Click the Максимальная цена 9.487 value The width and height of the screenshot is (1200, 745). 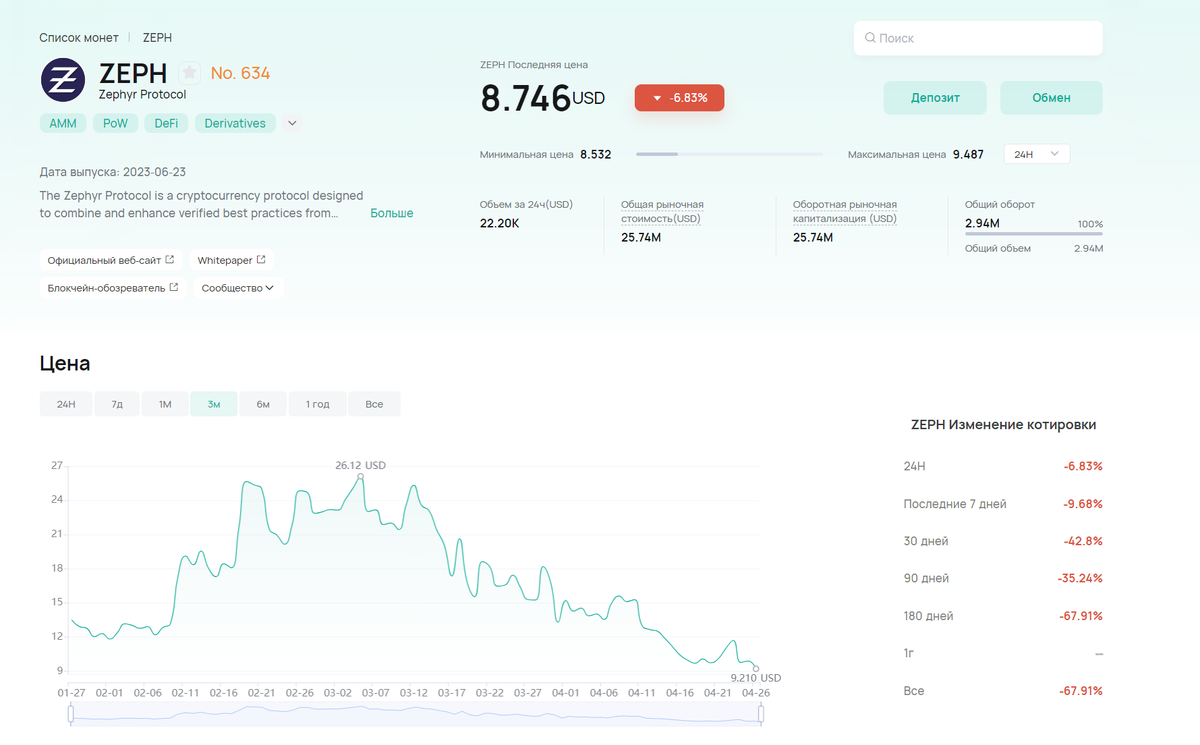click(968, 155)
